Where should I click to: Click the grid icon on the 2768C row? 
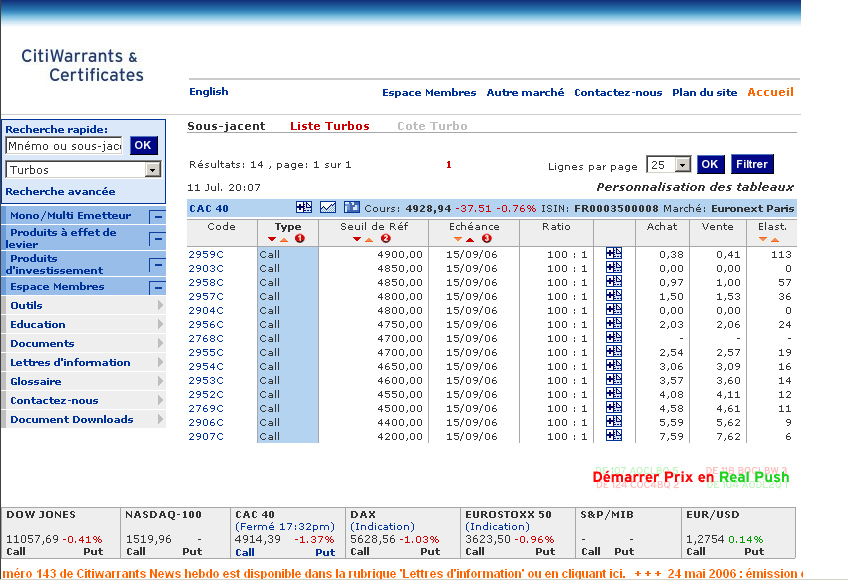point(613,338)
